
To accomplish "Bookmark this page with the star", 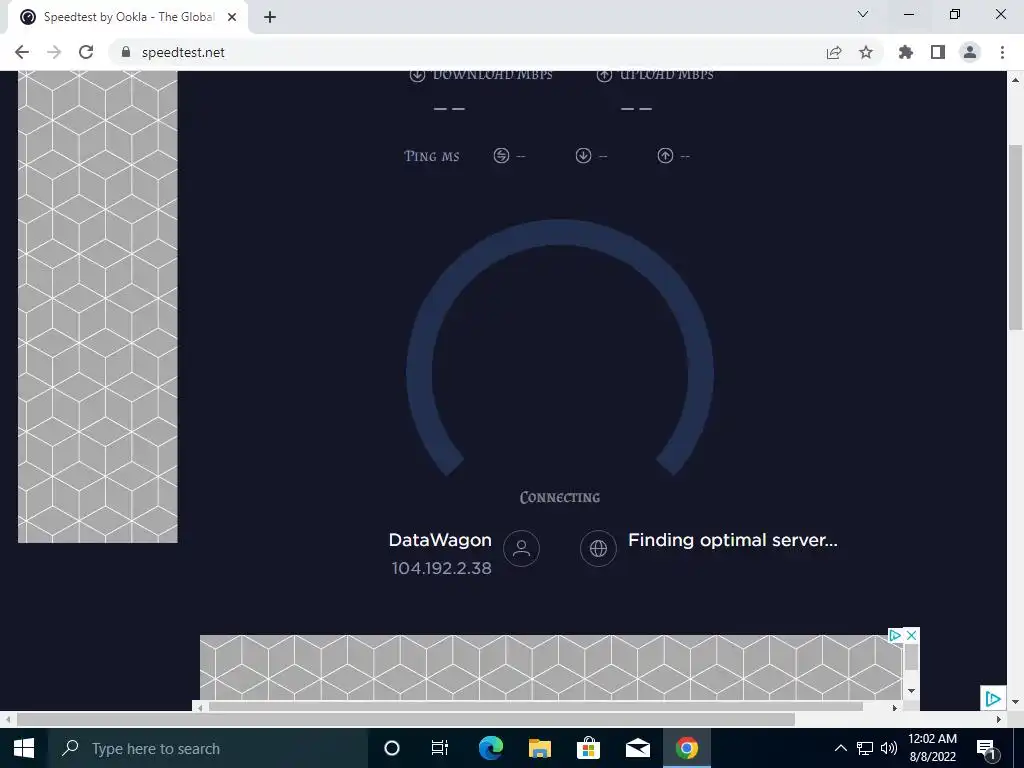I will coord(866,52).
